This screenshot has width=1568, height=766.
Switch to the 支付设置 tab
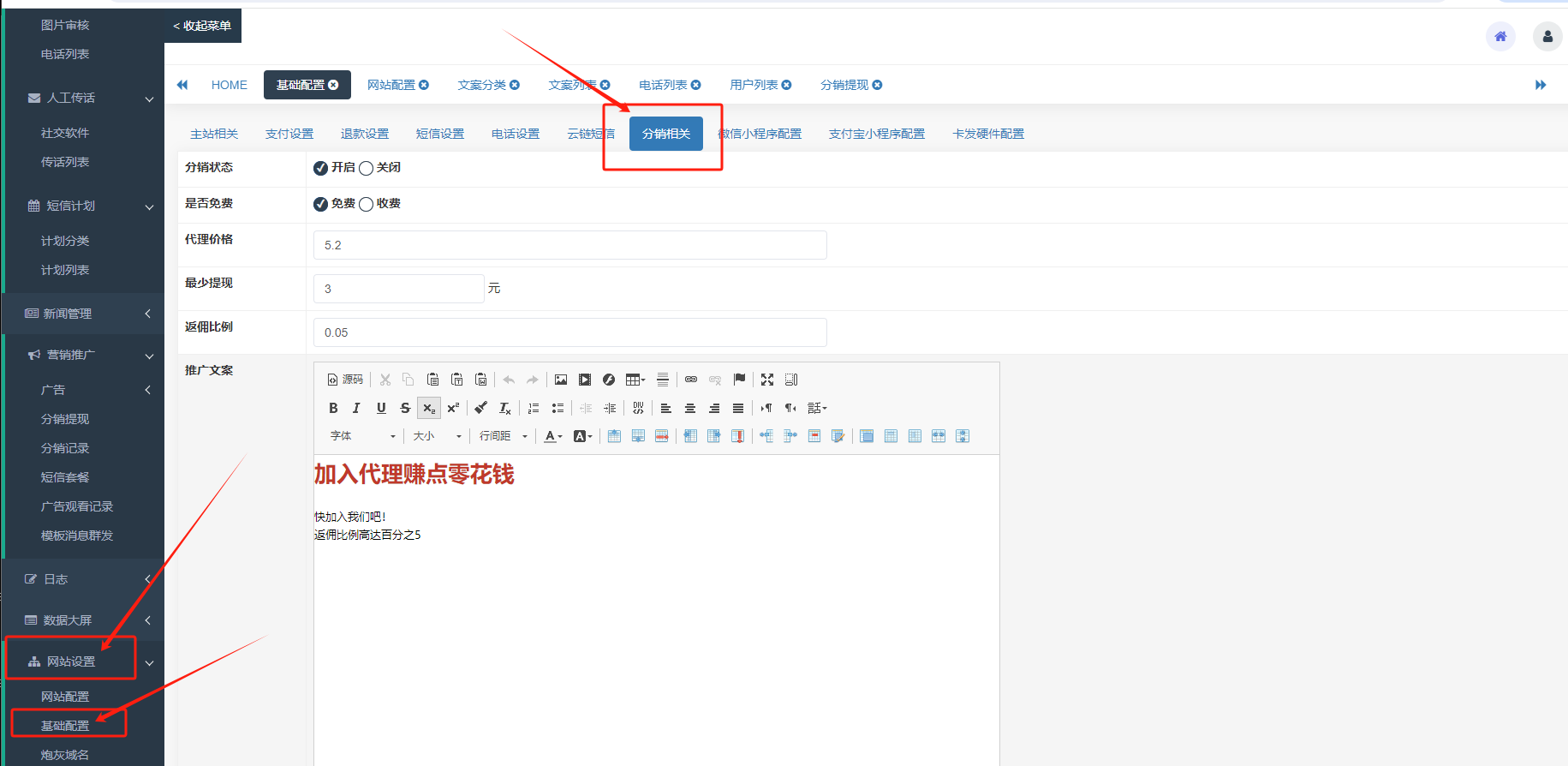pos(289,134)
